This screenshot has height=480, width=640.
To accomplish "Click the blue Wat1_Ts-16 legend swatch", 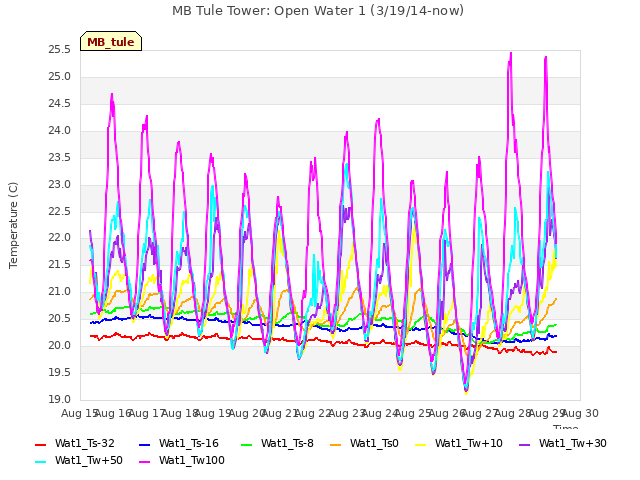I will 145,444.
